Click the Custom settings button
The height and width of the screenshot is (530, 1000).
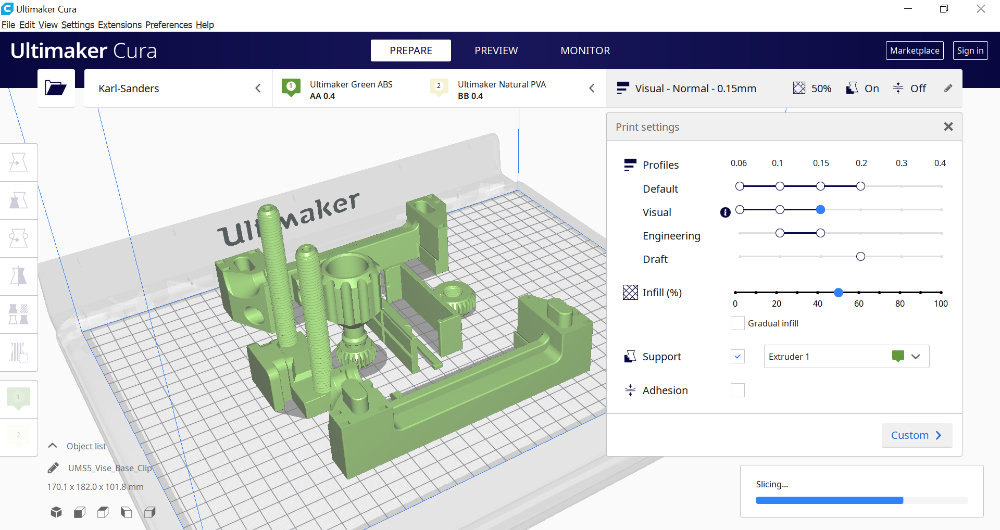[917, 435]
